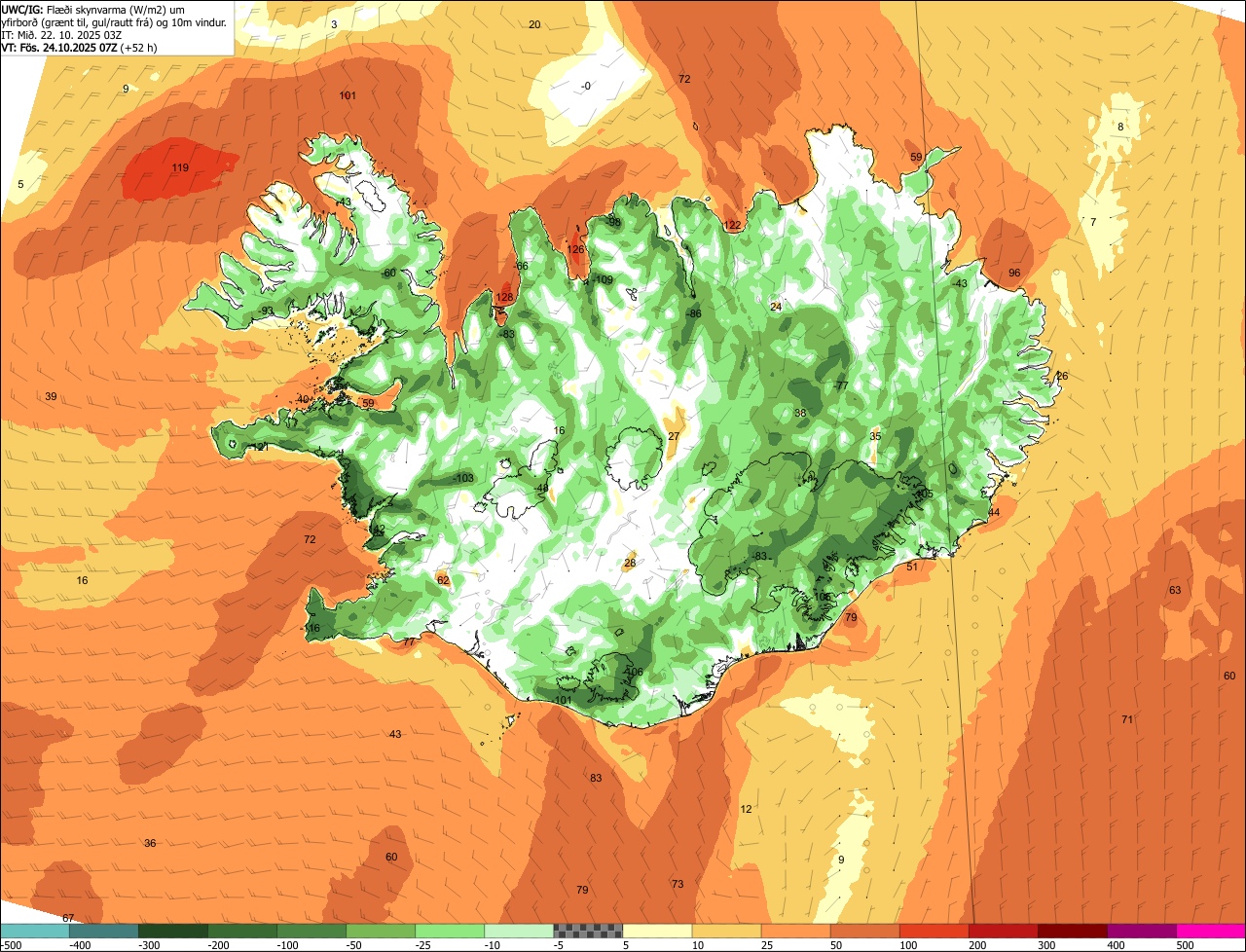Click the pale yellow legend swatch between 5 and 10
The image size is (1246, 952).
pyautogui.click(x=657, y=931)
